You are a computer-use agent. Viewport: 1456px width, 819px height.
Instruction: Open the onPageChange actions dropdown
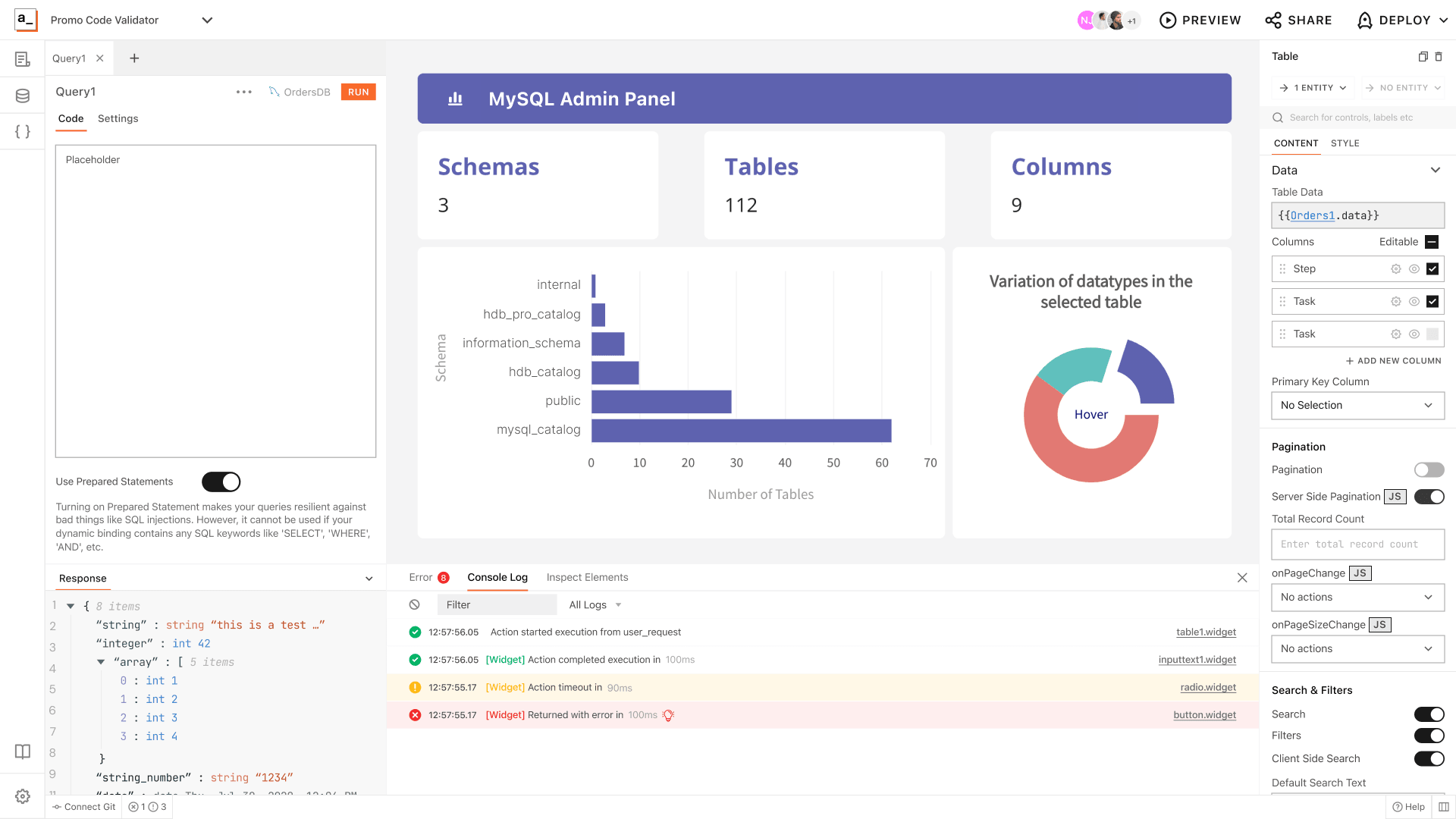coord(1357,598)
